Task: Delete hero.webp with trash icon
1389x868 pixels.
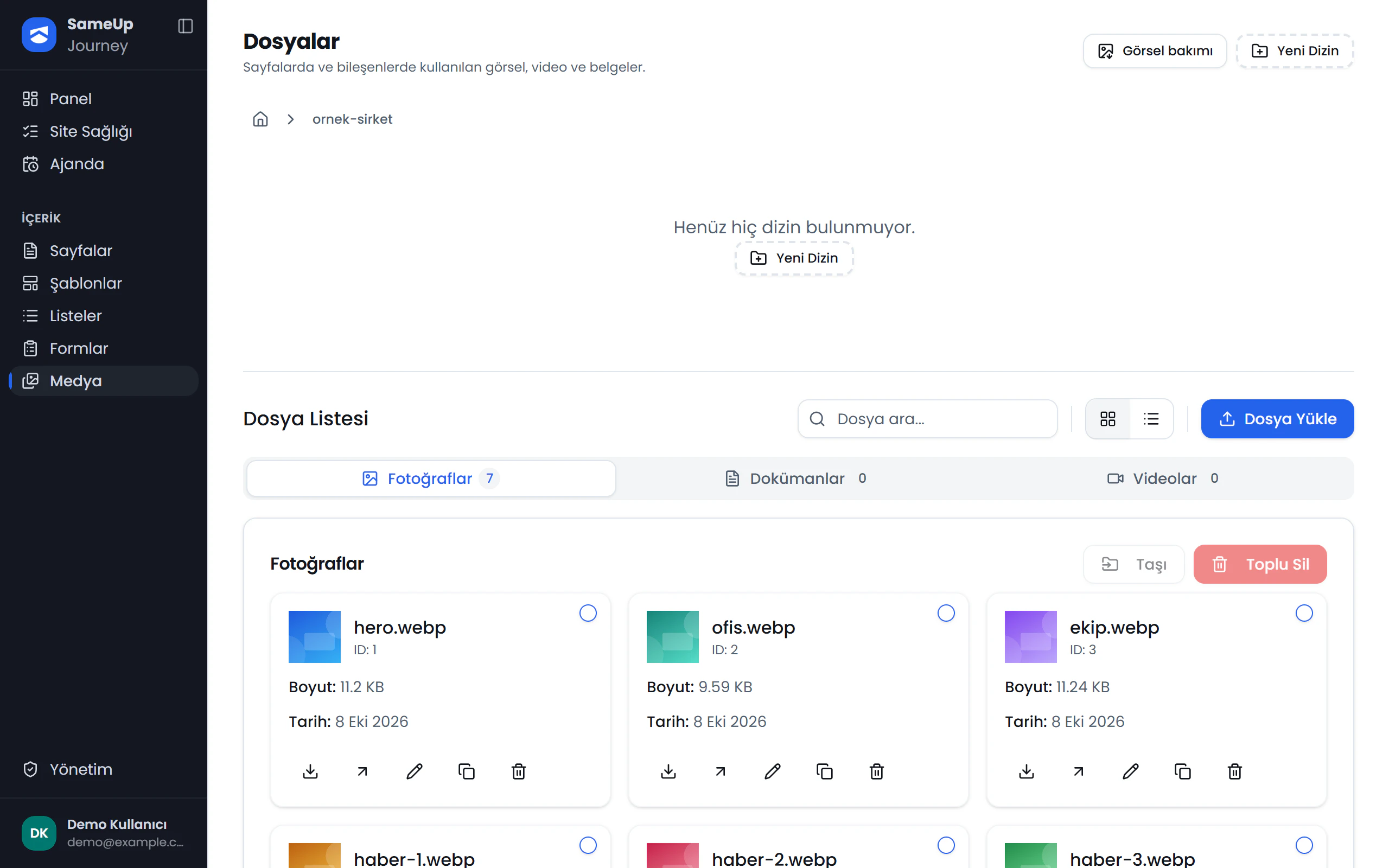Action: pyautogui.click(x=519, y=771)
